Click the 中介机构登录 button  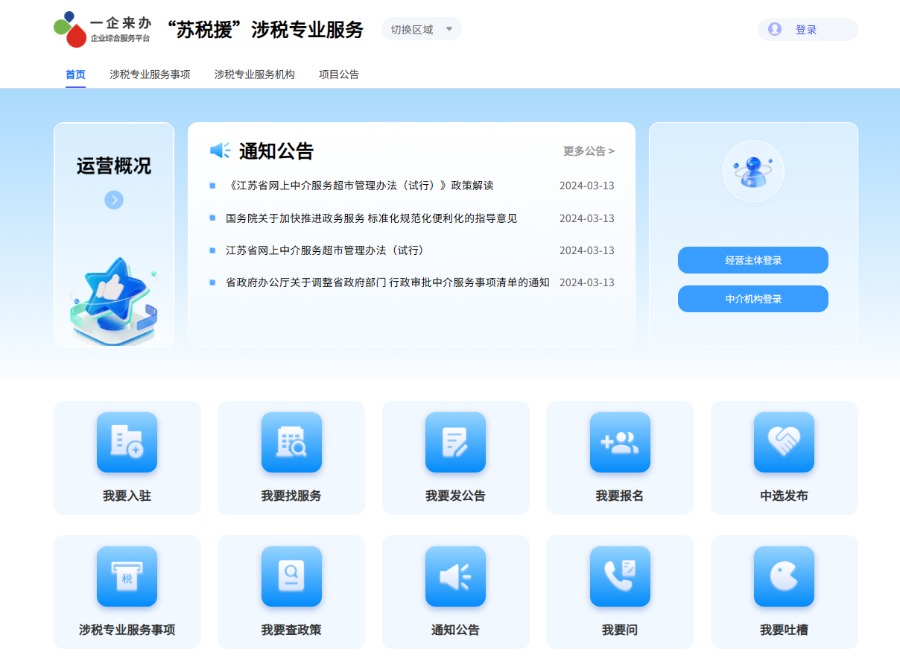(x=753, y=298)
